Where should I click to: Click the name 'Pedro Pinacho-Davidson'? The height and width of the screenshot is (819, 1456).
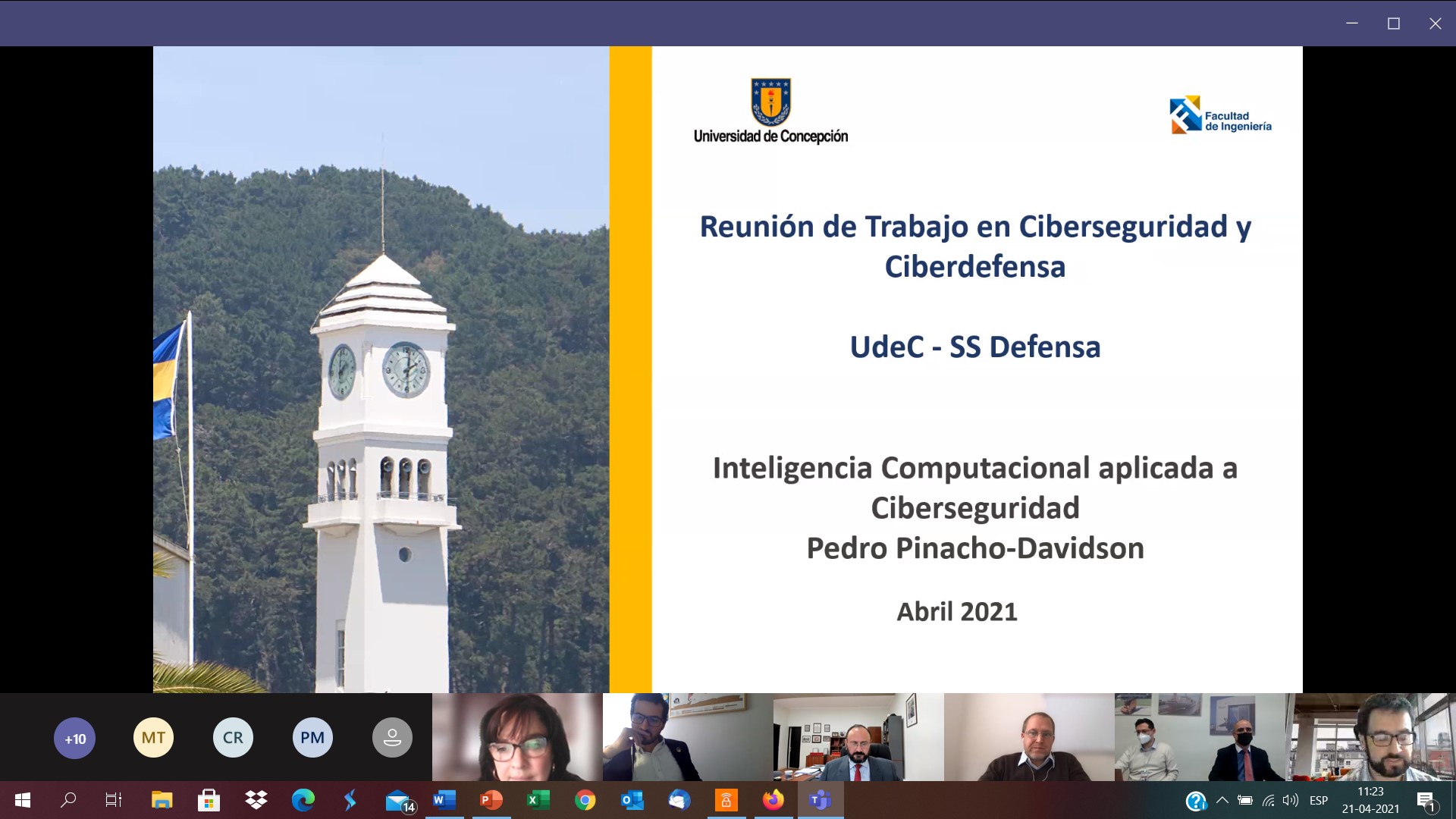pyautogui.click(x=974, y=548)
